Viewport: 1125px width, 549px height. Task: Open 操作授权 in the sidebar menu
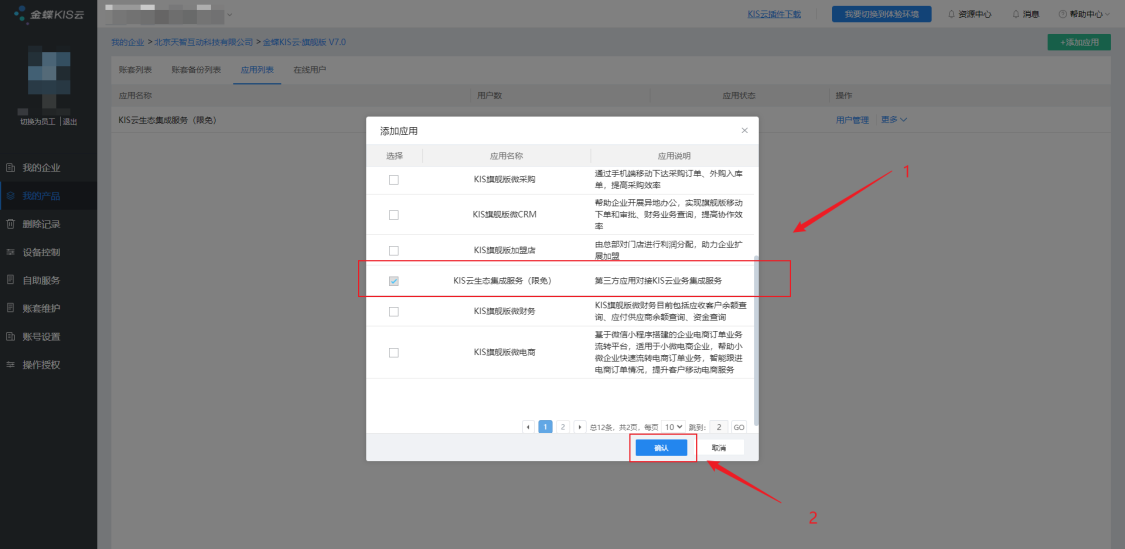48,365
